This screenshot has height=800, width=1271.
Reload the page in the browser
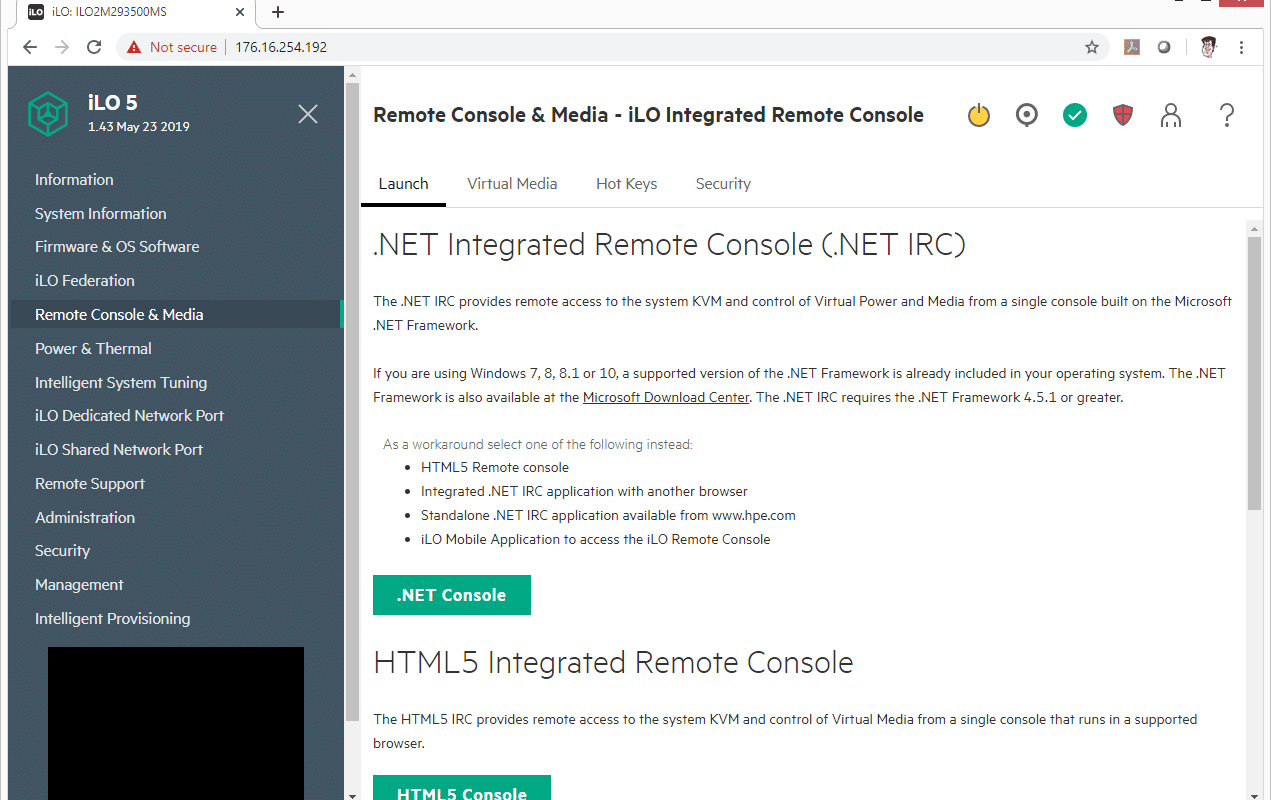[94, 47]
